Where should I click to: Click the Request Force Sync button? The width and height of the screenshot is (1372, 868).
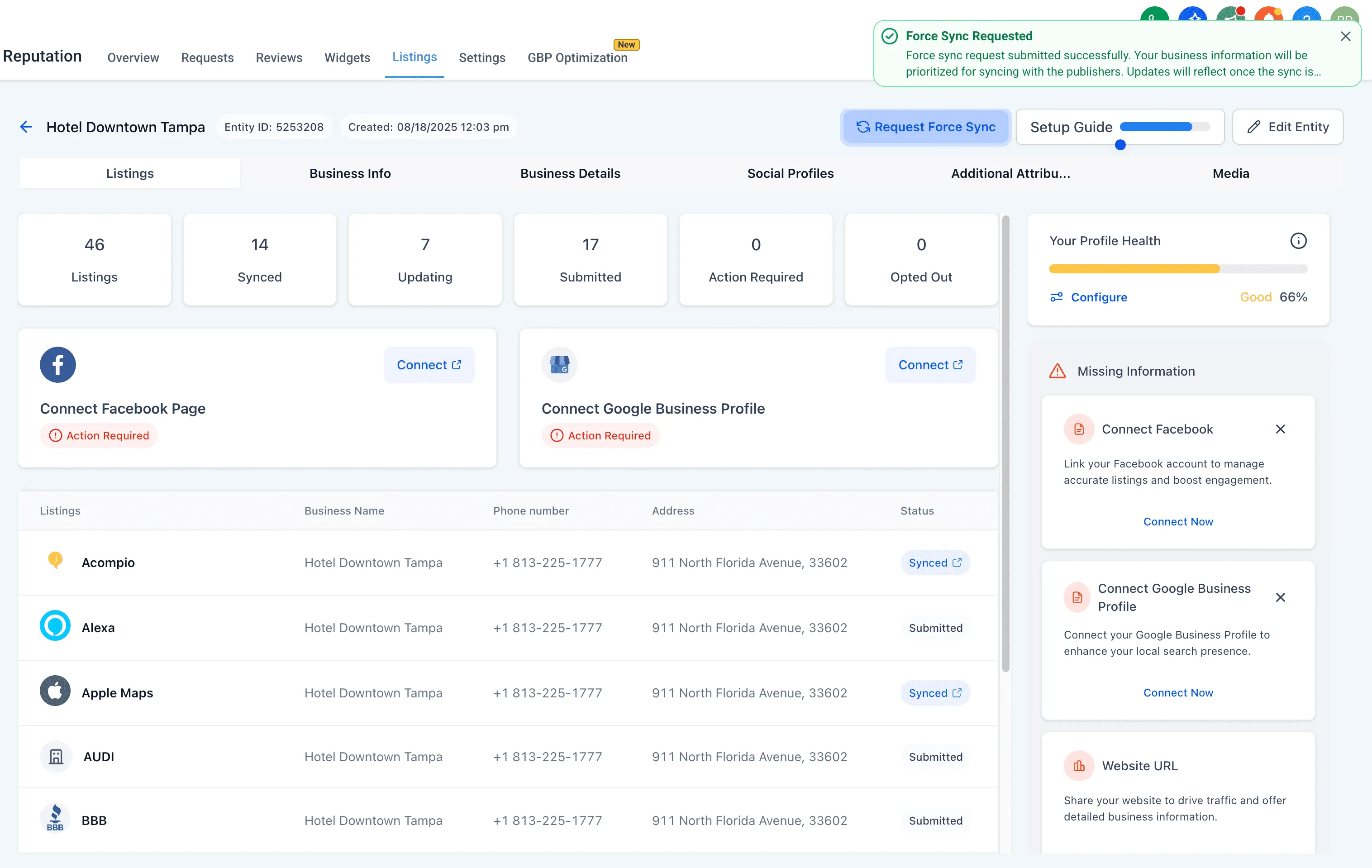(925, 127)
